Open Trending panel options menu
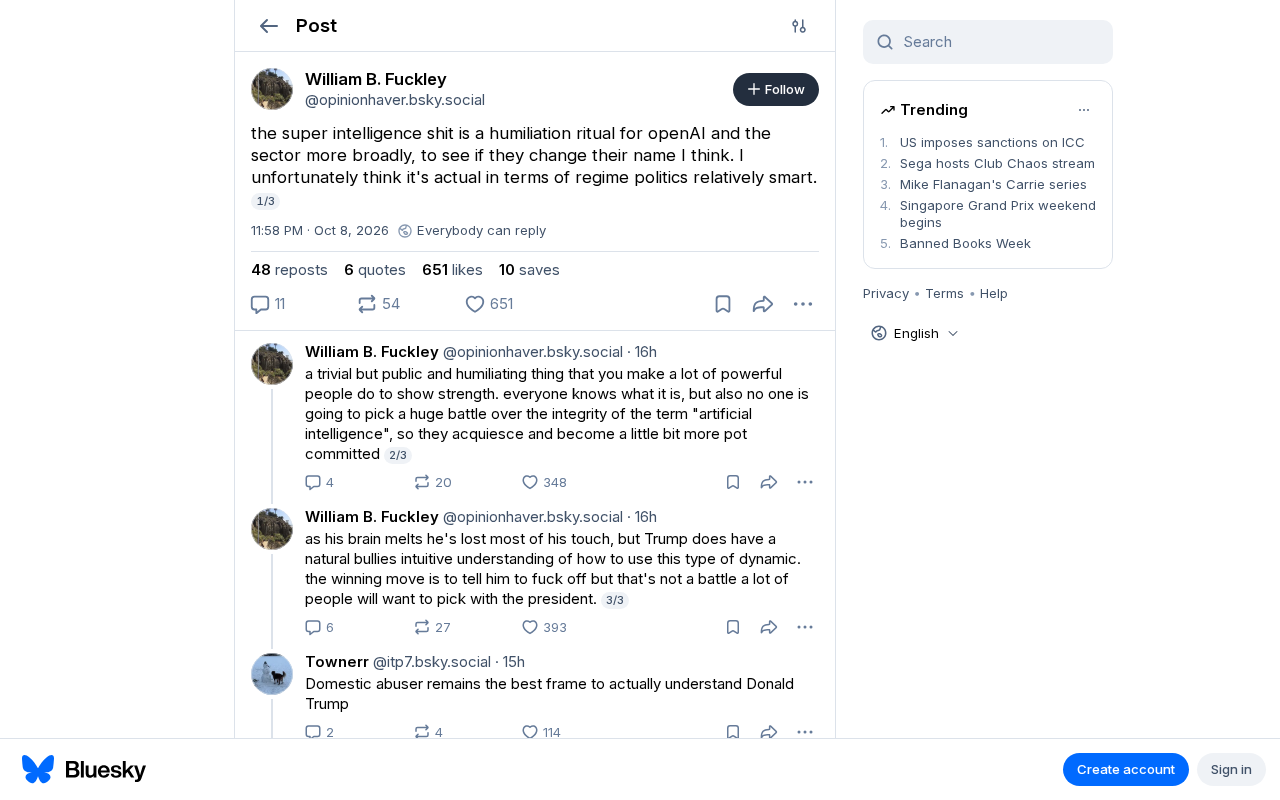 pyautogui.click(x=1084, y=110)
